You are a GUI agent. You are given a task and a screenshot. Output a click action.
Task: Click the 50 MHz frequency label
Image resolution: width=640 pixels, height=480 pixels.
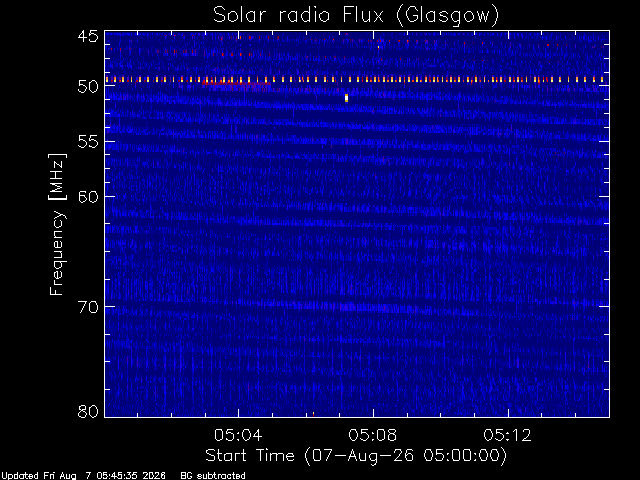tap(88, 86)
